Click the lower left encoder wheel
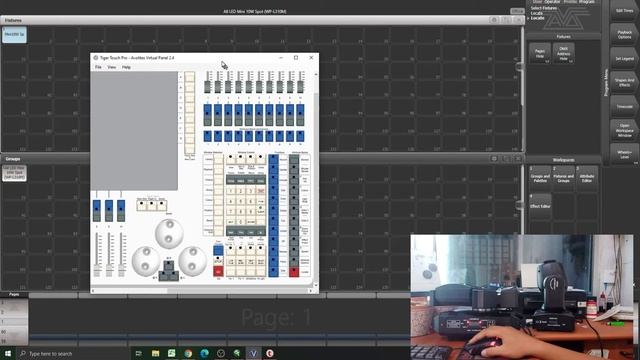 pos(146,261)
